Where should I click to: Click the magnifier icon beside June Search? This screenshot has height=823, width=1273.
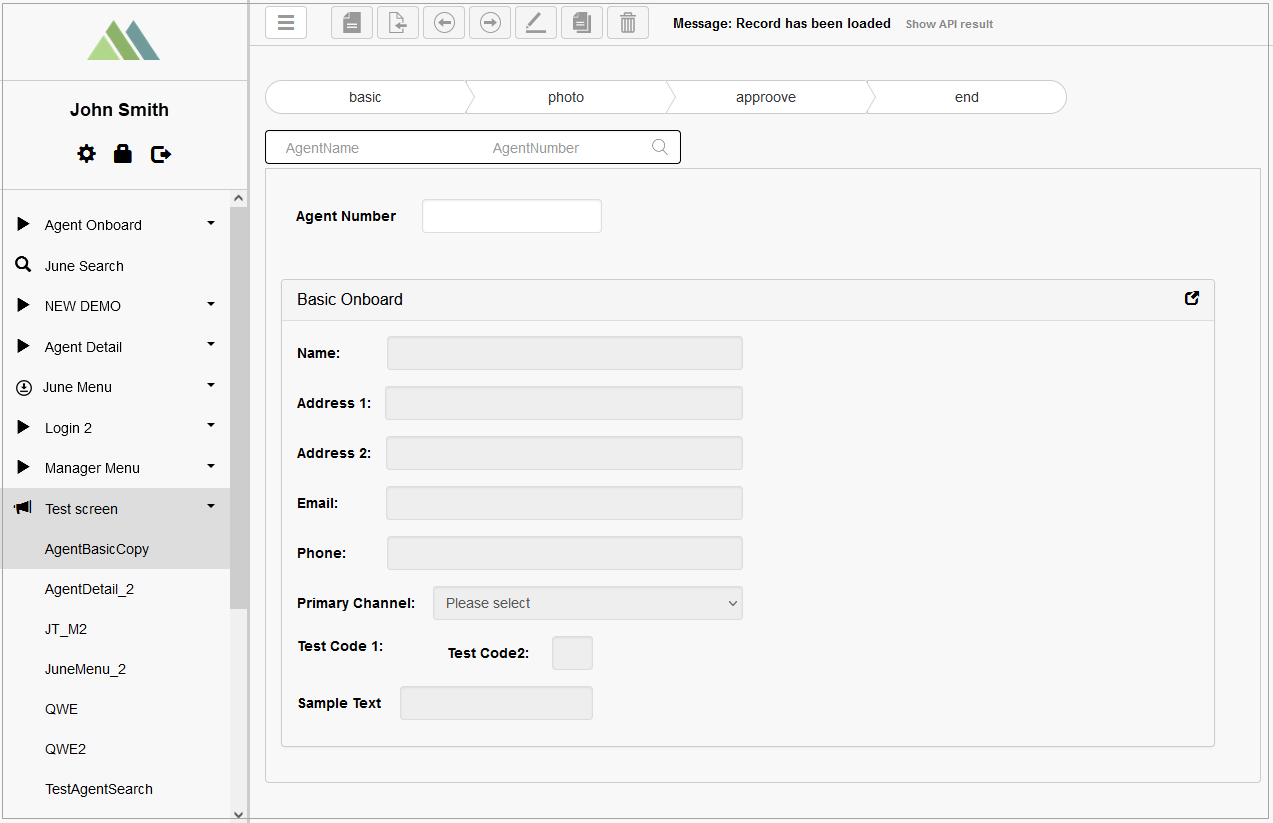click(24, 265)
